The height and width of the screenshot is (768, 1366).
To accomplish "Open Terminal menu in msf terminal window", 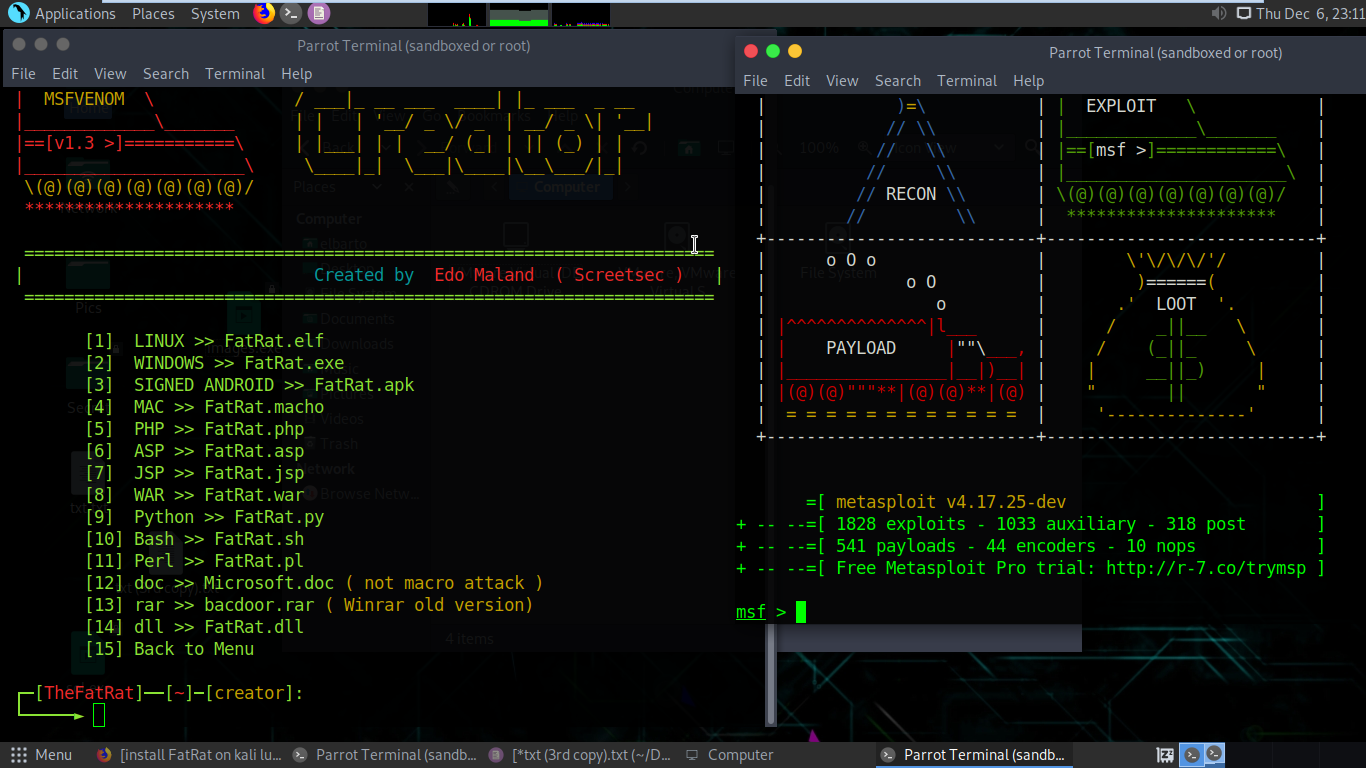I will pos(967,81).
